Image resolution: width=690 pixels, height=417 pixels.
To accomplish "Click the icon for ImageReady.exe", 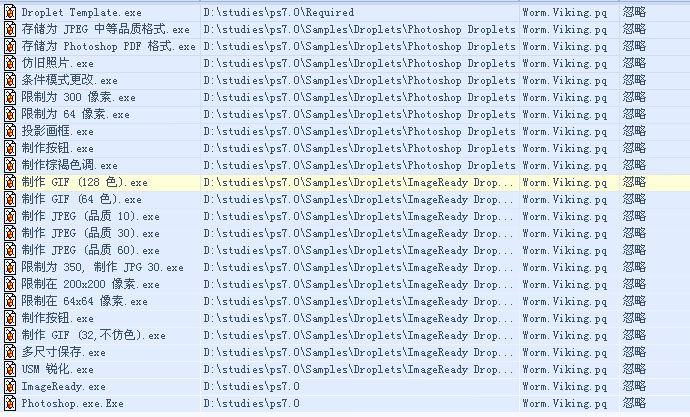I will click(x=10, y=386).
